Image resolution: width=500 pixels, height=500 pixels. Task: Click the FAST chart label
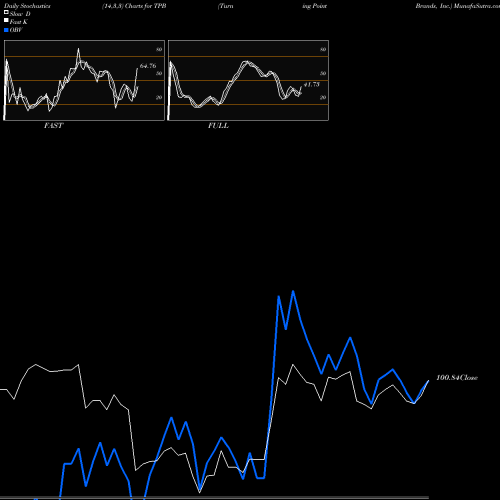pos(53,125)
